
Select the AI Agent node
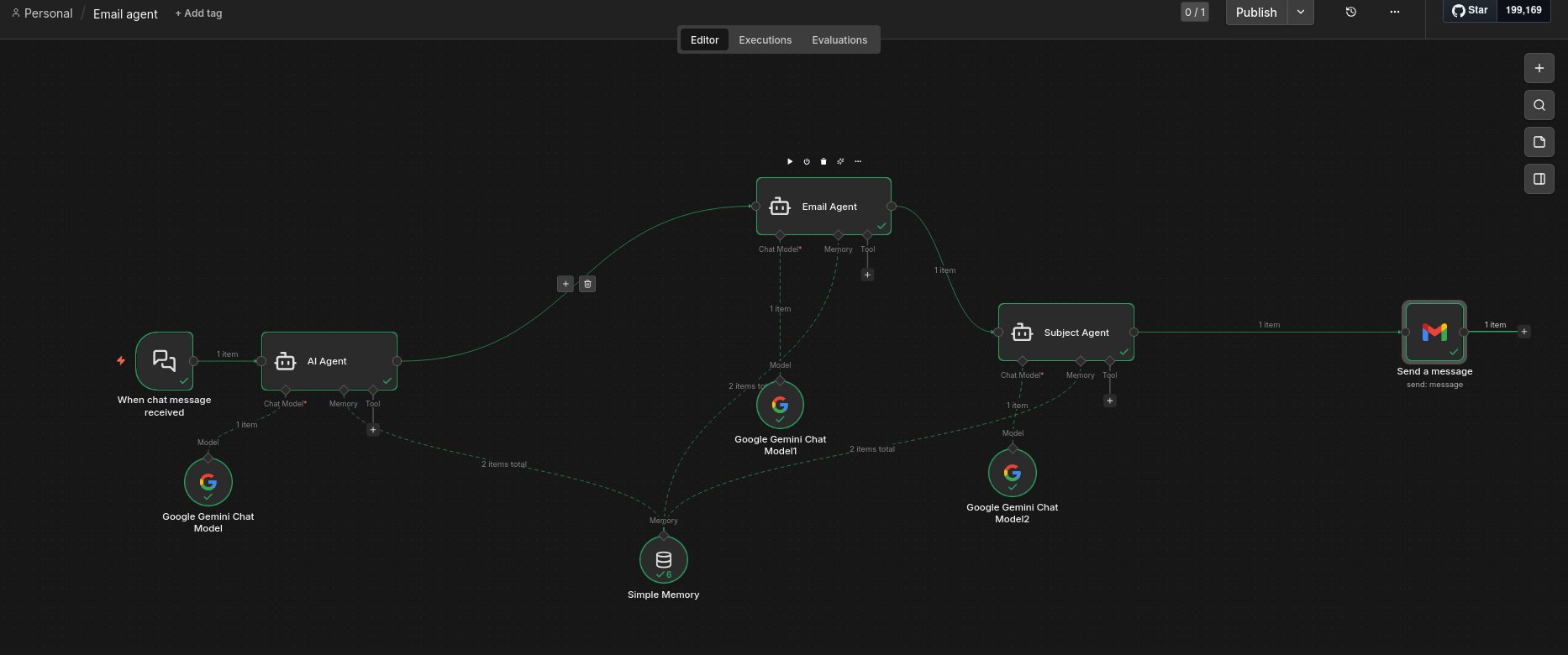point(329,361)
